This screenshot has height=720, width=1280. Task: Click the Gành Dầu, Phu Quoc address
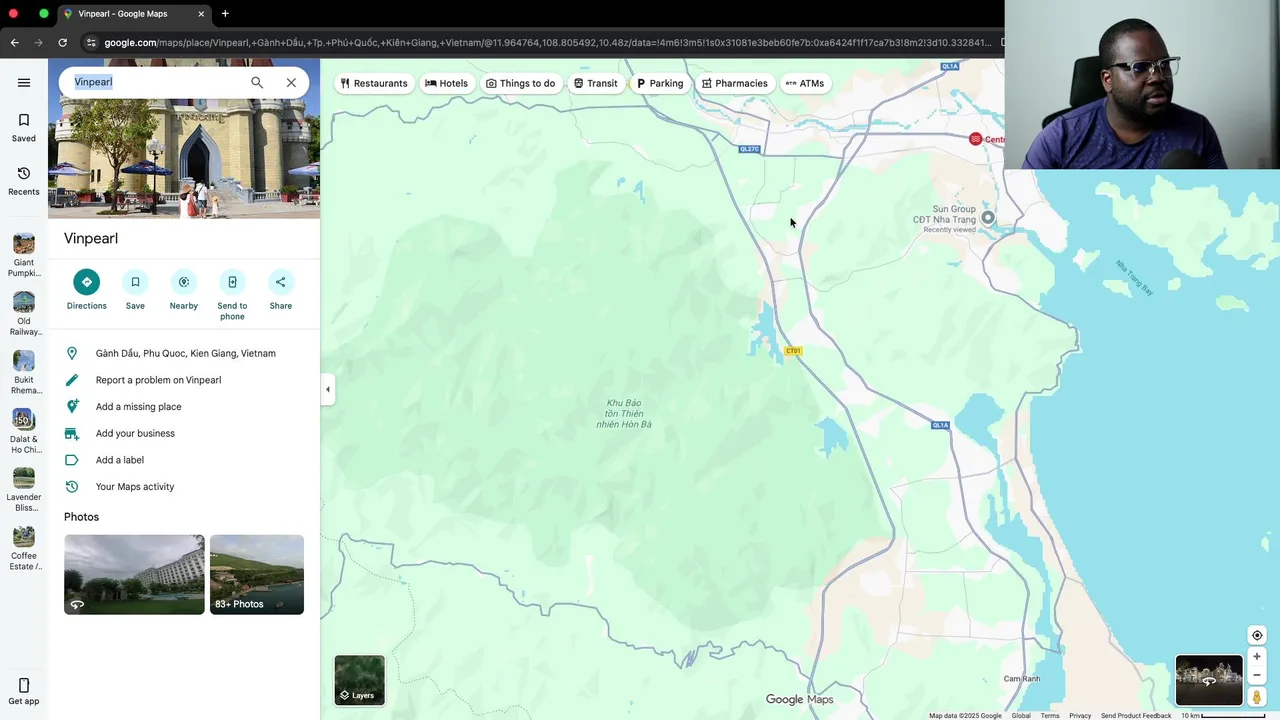click(x=184, y=353)
